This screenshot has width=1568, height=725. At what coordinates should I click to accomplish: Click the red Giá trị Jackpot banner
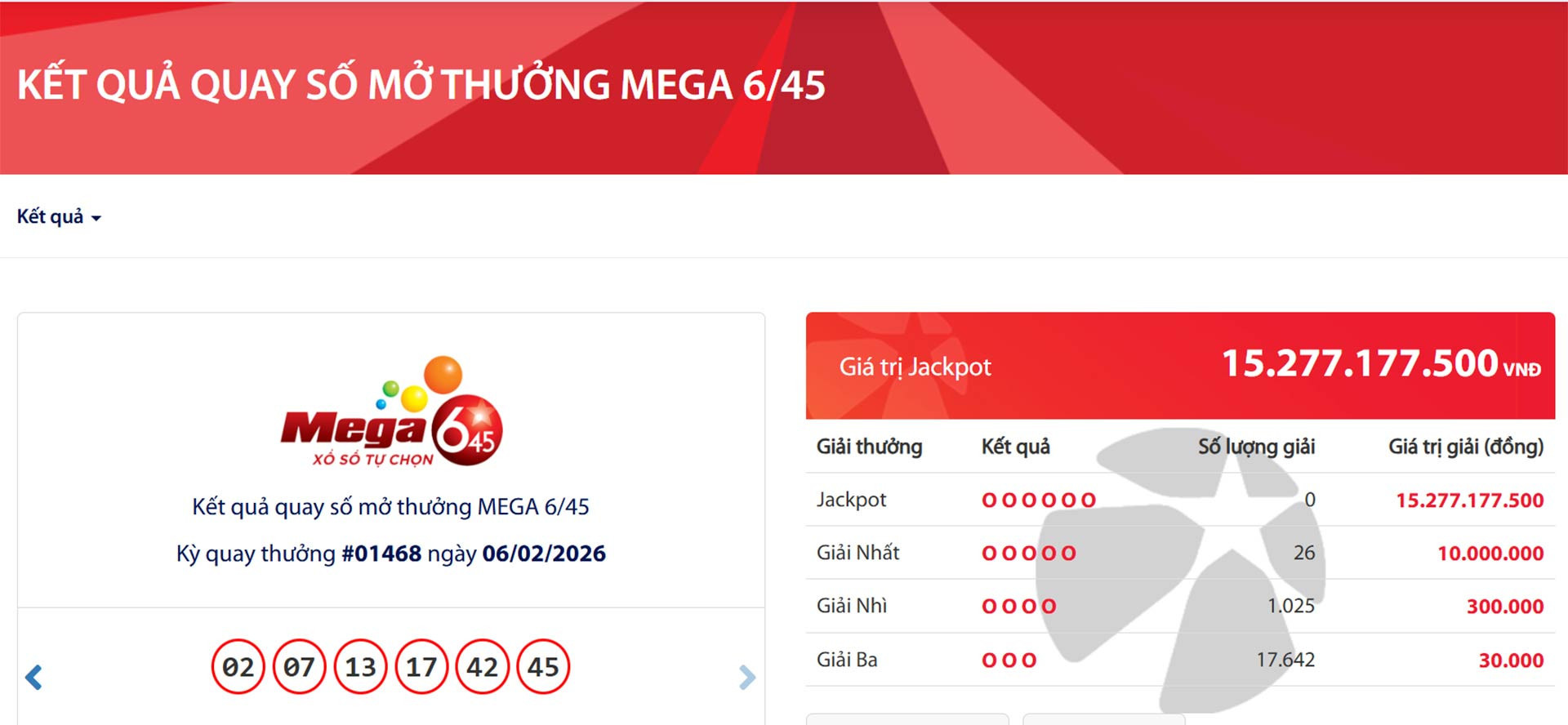pos(1176,367)
